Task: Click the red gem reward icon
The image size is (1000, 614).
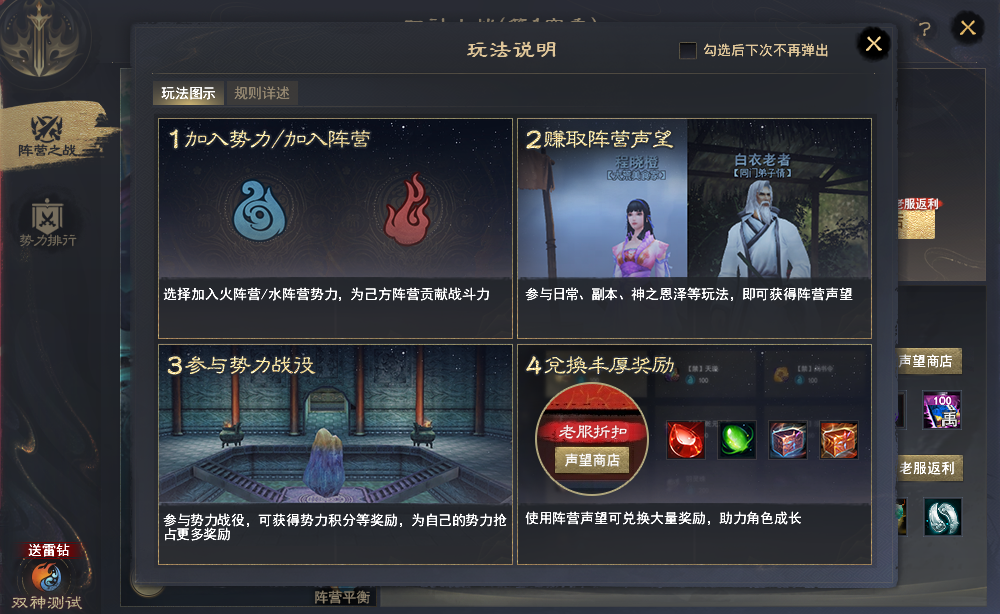Action: tap(686, 439)
